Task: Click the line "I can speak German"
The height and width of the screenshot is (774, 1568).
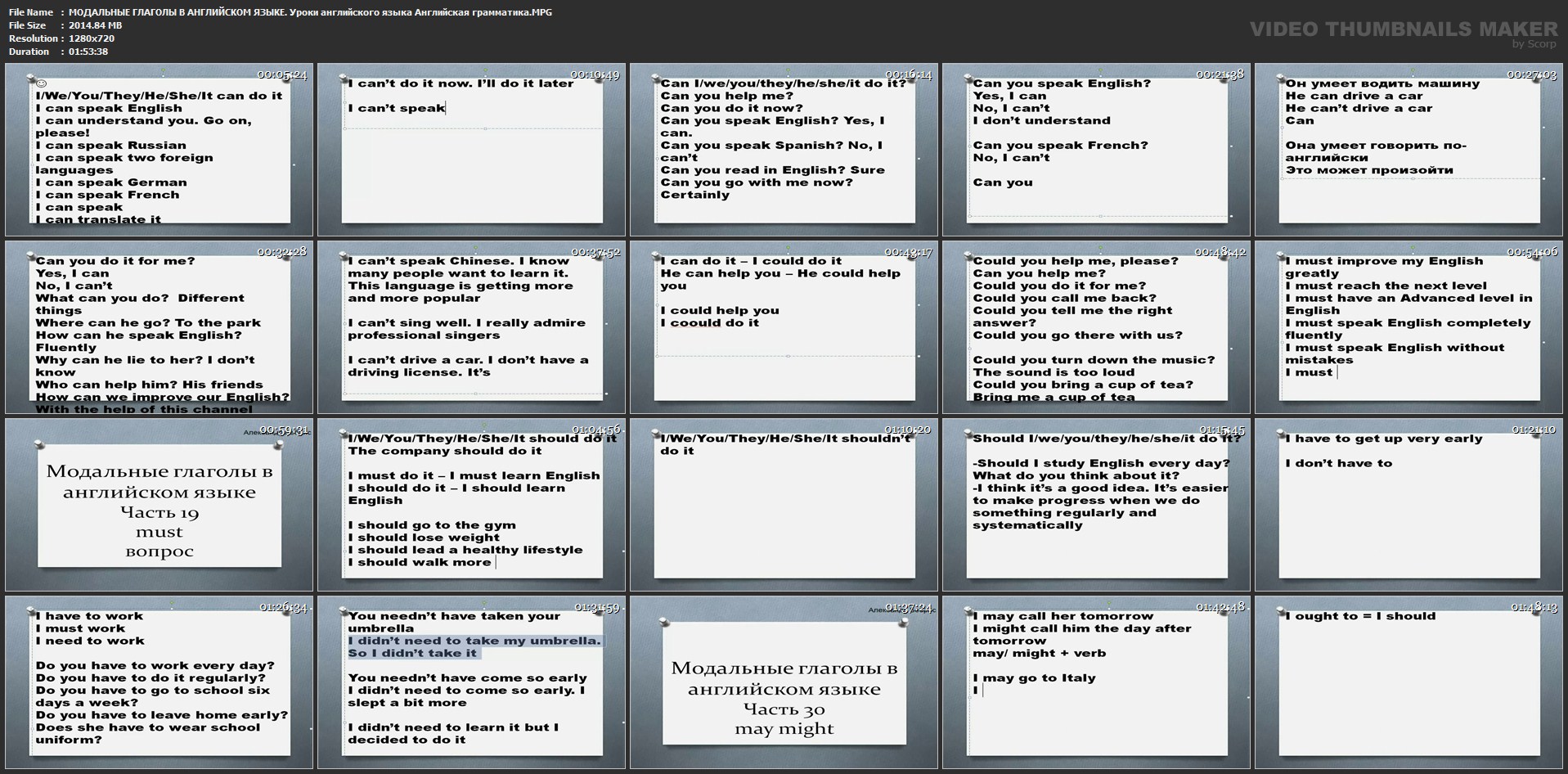Action: 111,182
